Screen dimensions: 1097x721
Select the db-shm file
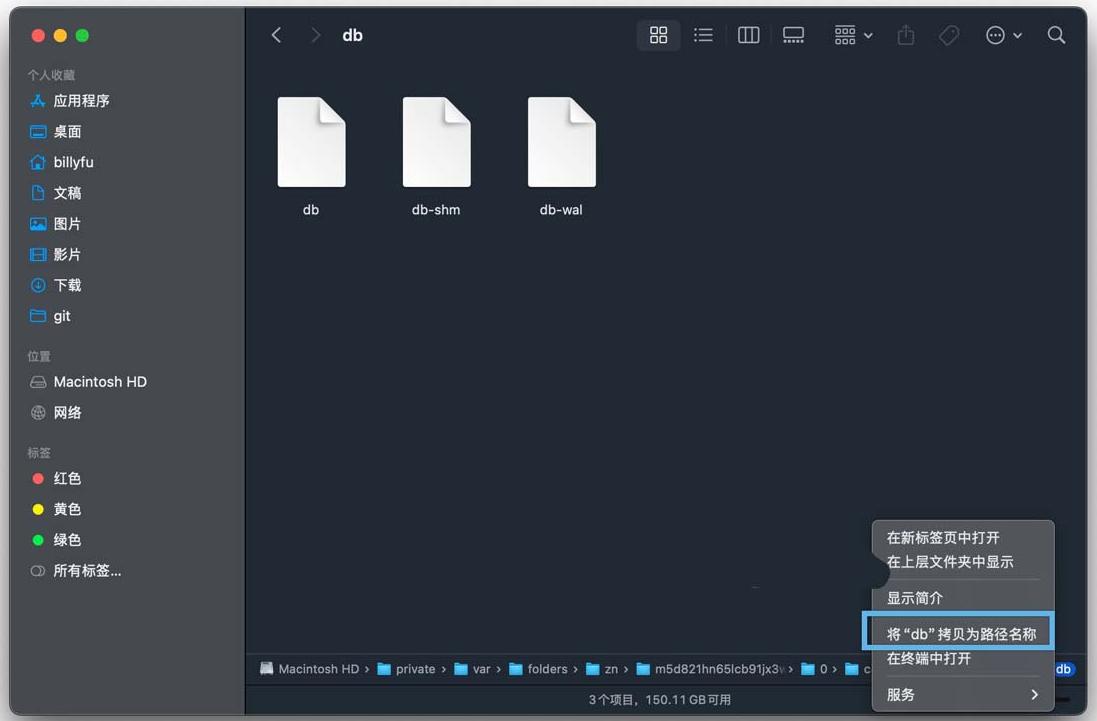tap(436, 155)
